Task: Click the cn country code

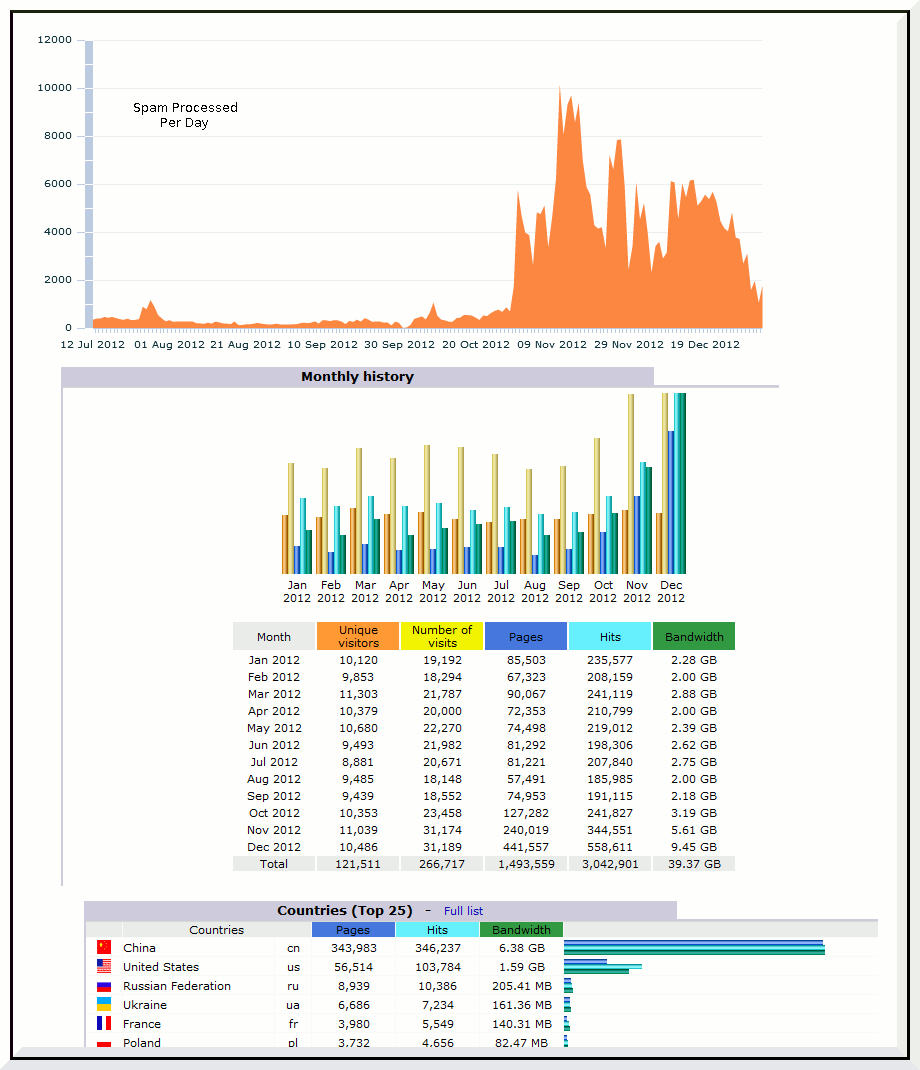Action: (293, 949)
